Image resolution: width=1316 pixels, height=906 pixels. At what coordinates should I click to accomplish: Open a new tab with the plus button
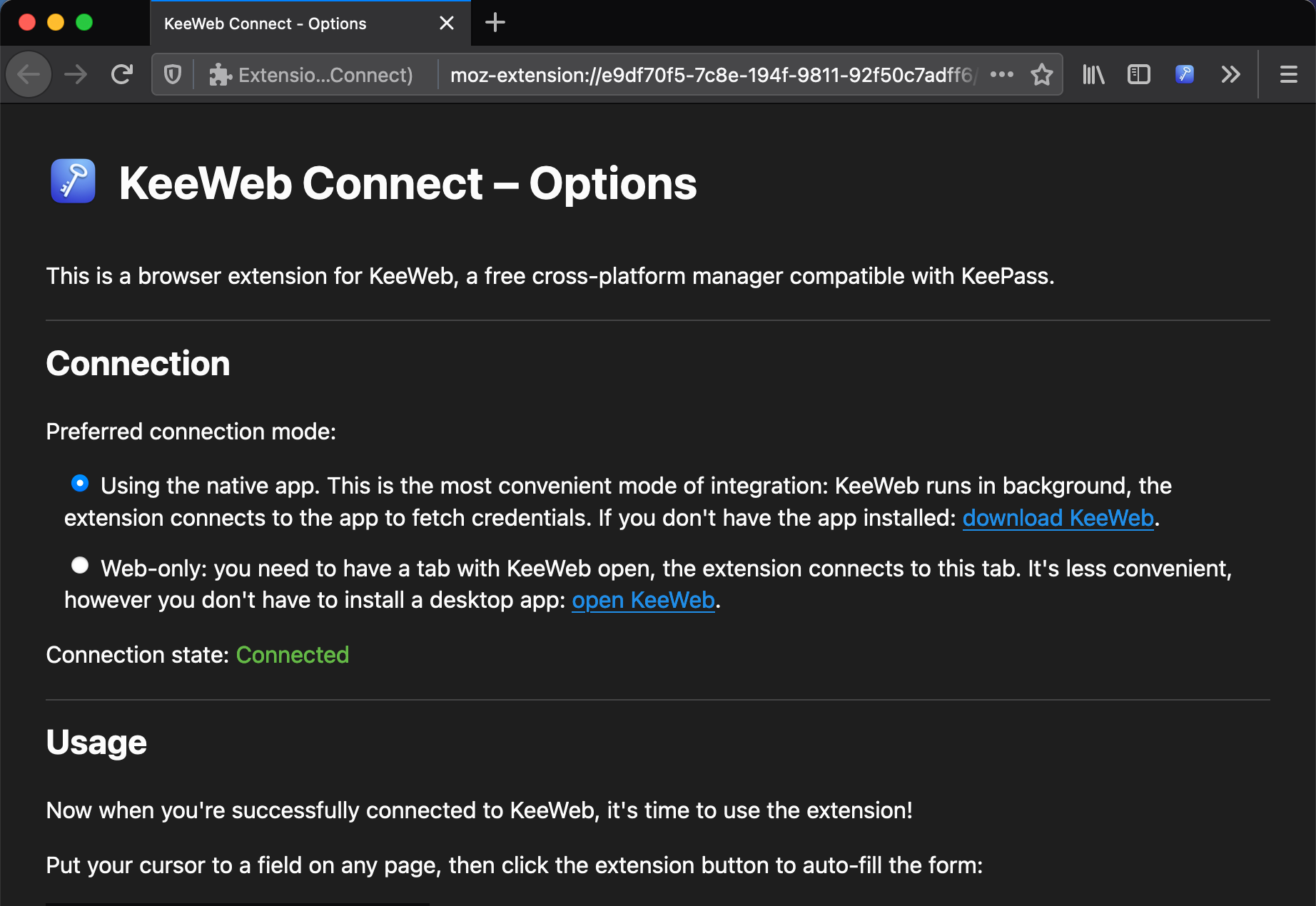tap(495, 23)
